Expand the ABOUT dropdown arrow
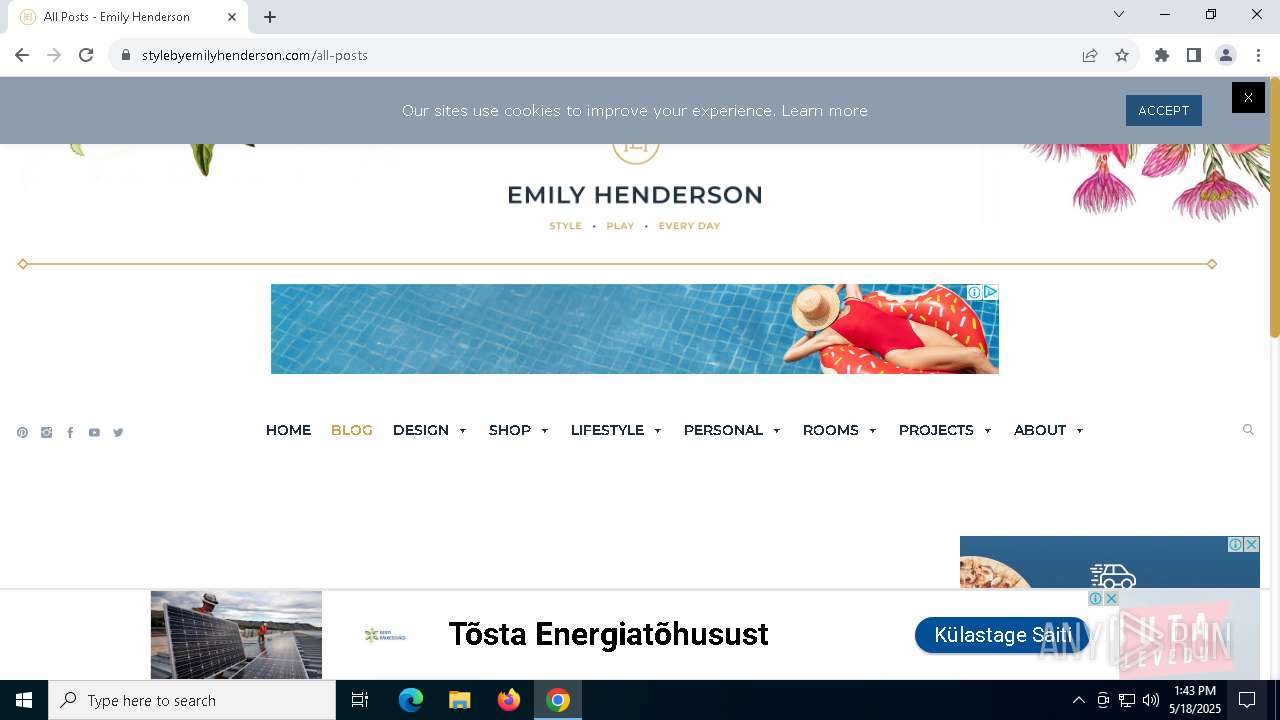Viewport: 1280px width, 720px height. coord(1080,431)
